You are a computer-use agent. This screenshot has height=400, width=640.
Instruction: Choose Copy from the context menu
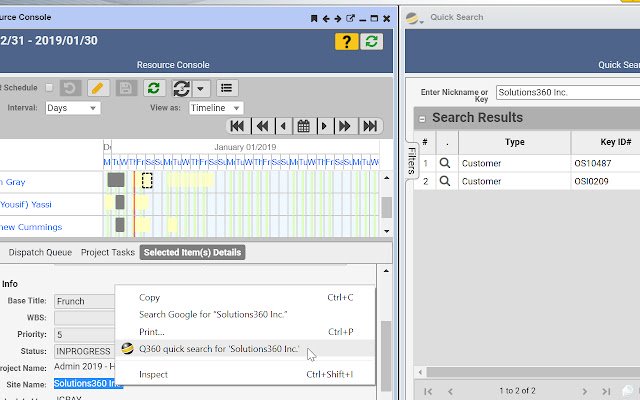[x=245, y=298]
